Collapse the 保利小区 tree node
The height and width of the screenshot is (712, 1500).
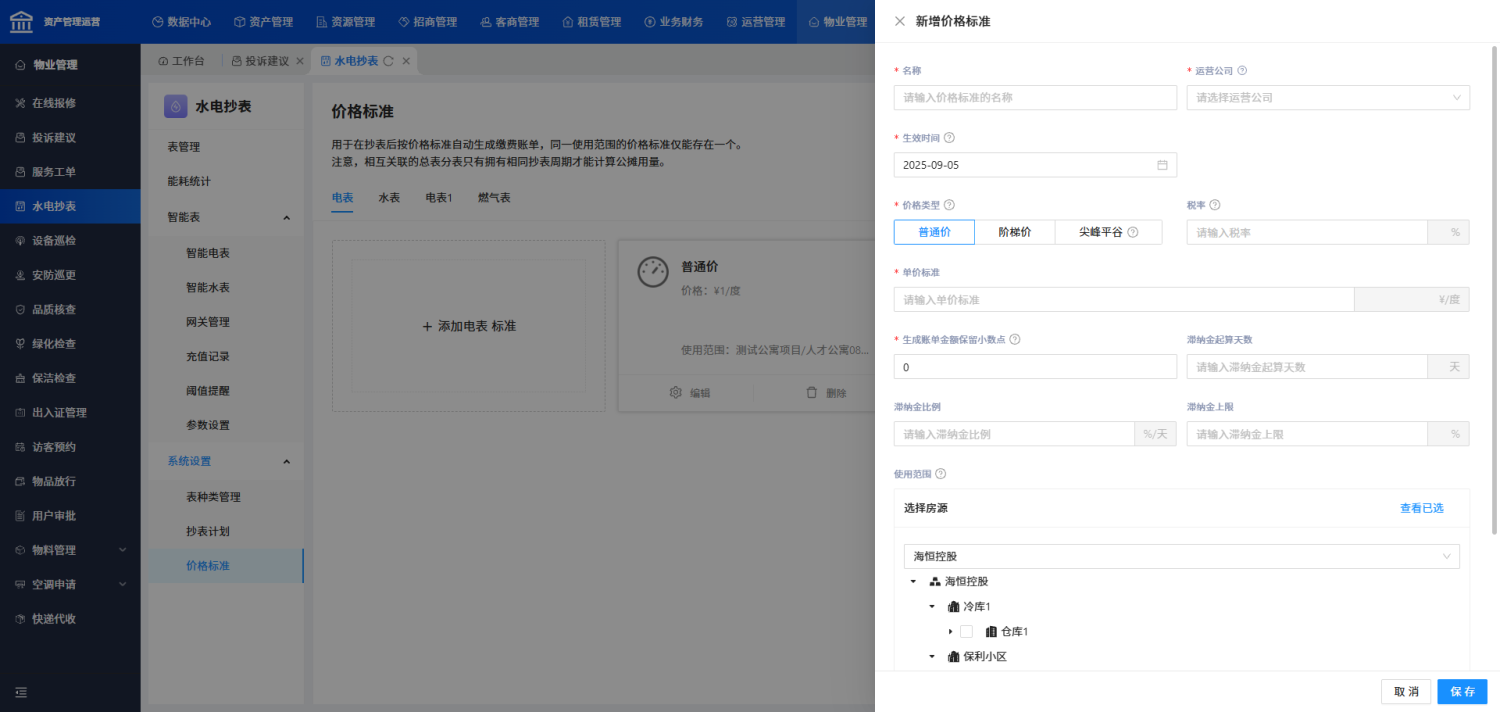(932, 657)
